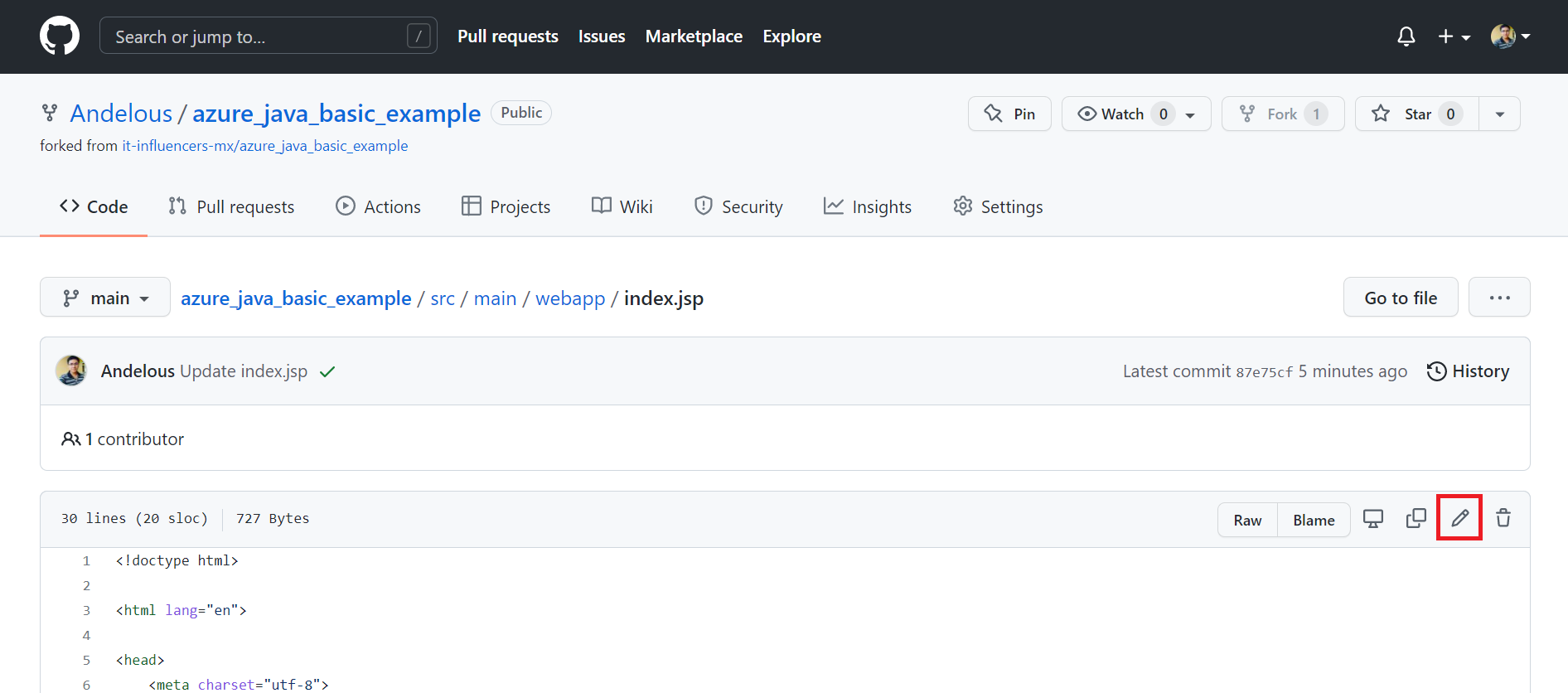Open the Update index.jsp commit message

coord(244,371)
